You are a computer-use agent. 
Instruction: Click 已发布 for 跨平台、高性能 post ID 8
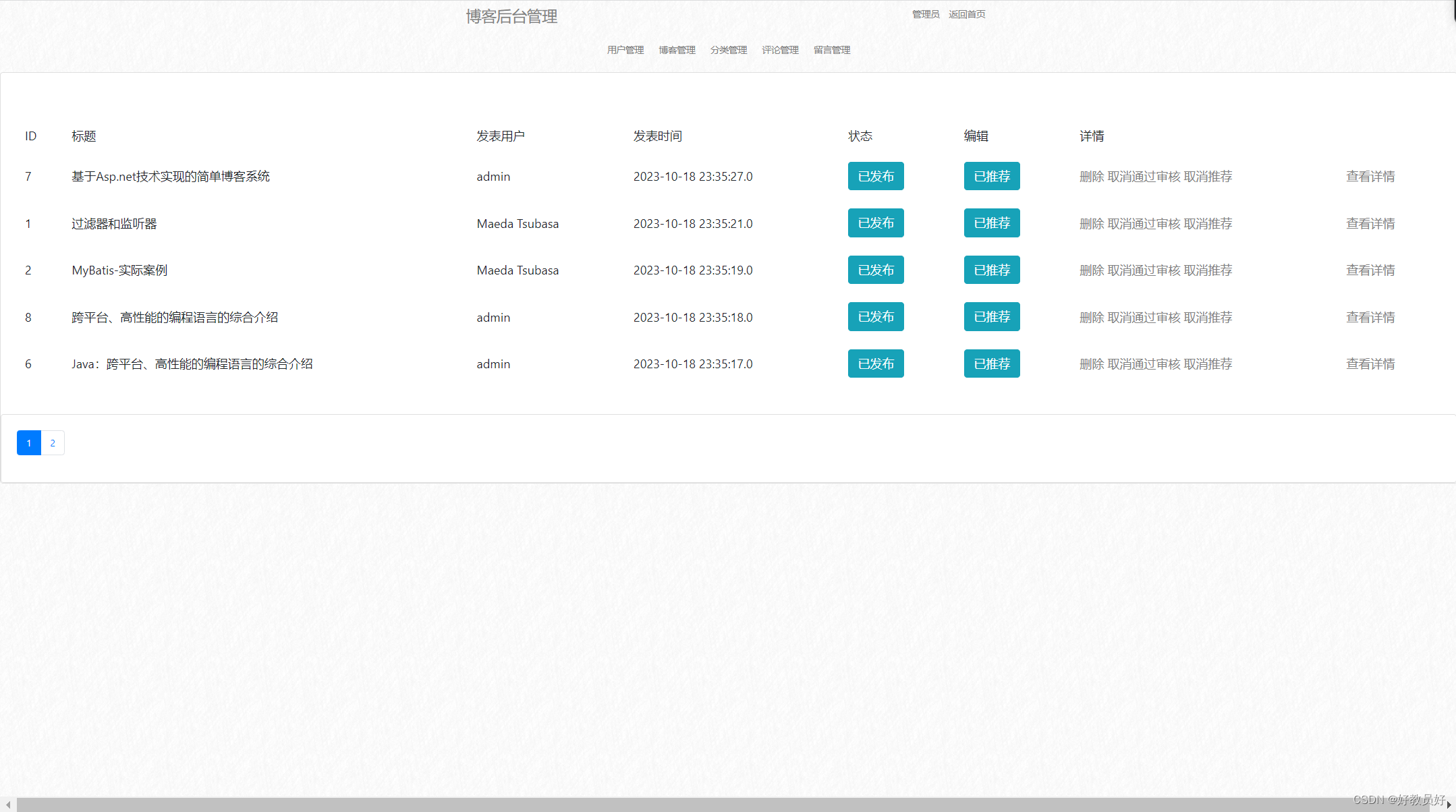[x=875, y=317]
